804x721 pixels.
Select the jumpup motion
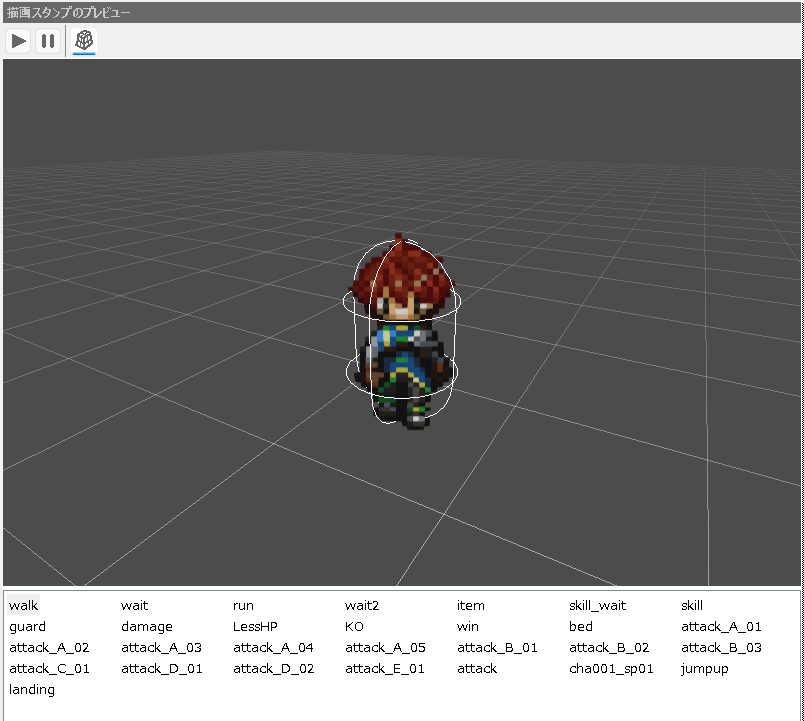[x=704, y=668]
